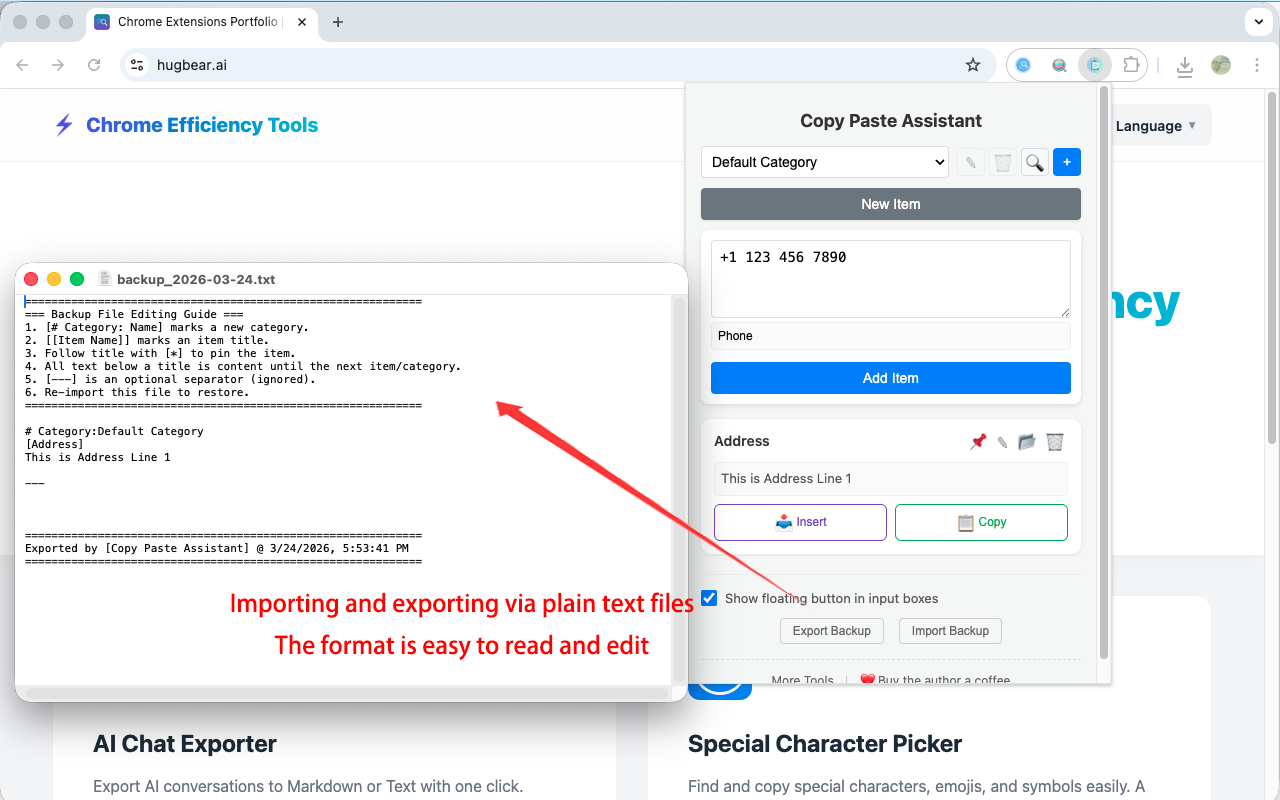The width and height of the screenshot is (1280, 800).
Task: Open the Default Category dropdown
Action: [x=825, y=162]
